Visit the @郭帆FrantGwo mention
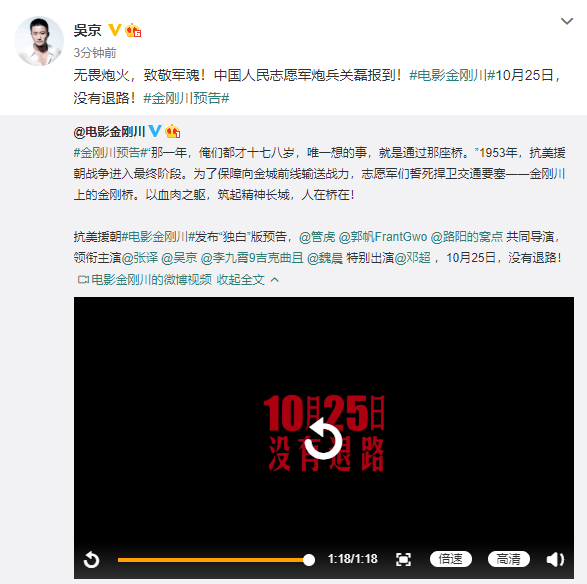587x584 pixels. [x=383, y=237]
